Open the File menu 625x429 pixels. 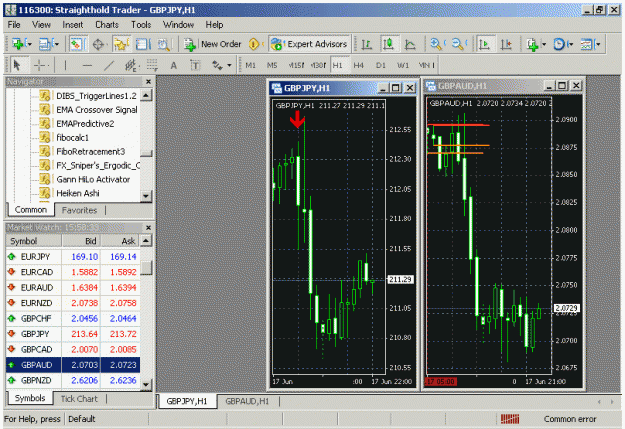click(x=14, y=25)
